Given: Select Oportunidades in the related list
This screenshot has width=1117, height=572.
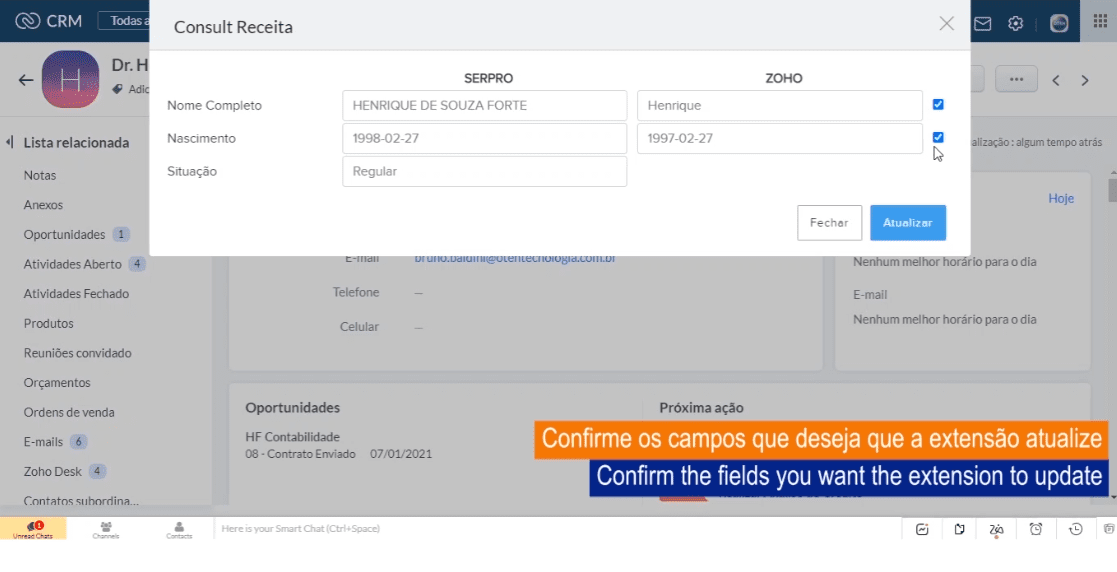Looking at the screenshot, I should pos(64,234).
